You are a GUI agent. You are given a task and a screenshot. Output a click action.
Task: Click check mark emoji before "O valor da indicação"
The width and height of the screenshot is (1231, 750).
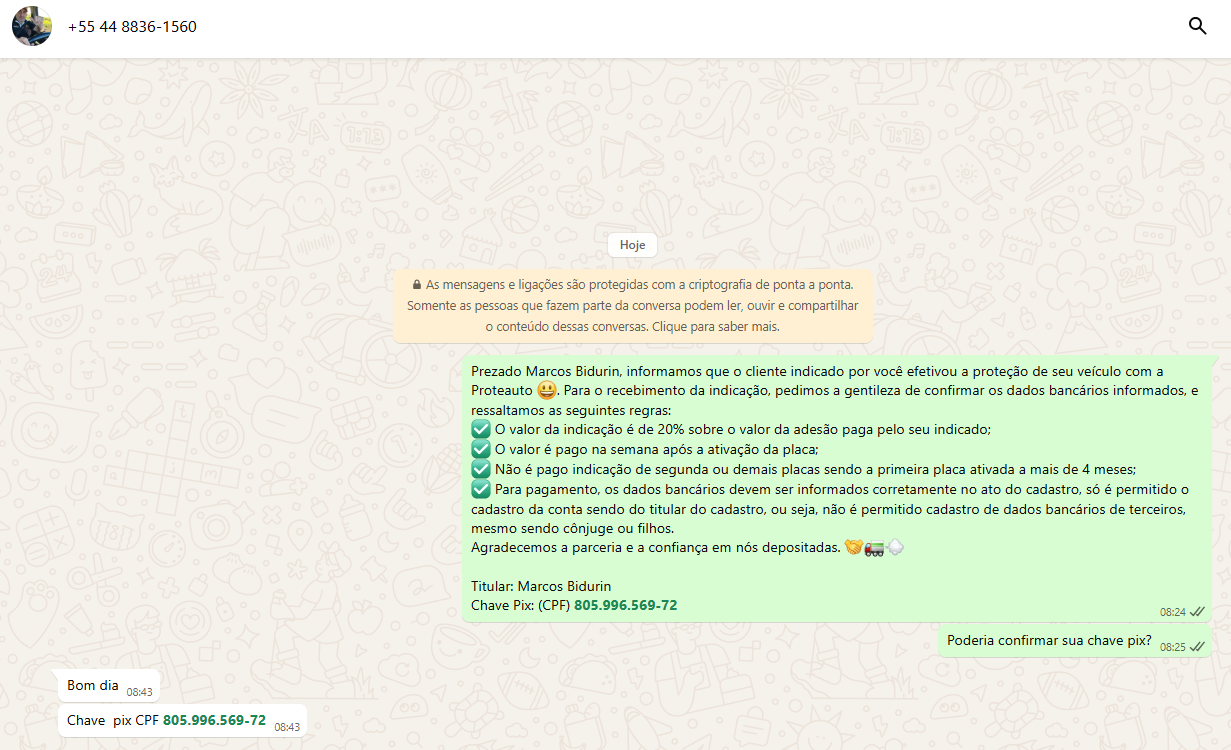point(481,429)
